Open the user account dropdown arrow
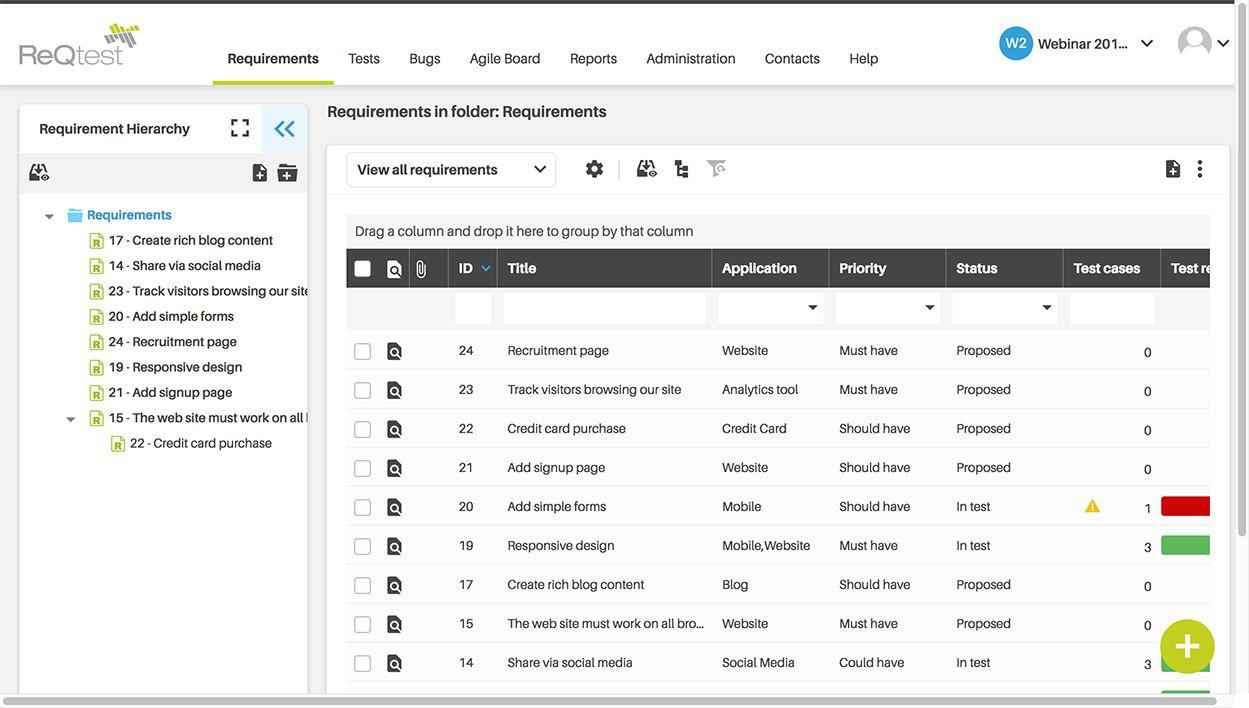This screenshot has height=708, width=1249. click(x=1223, y=43)
